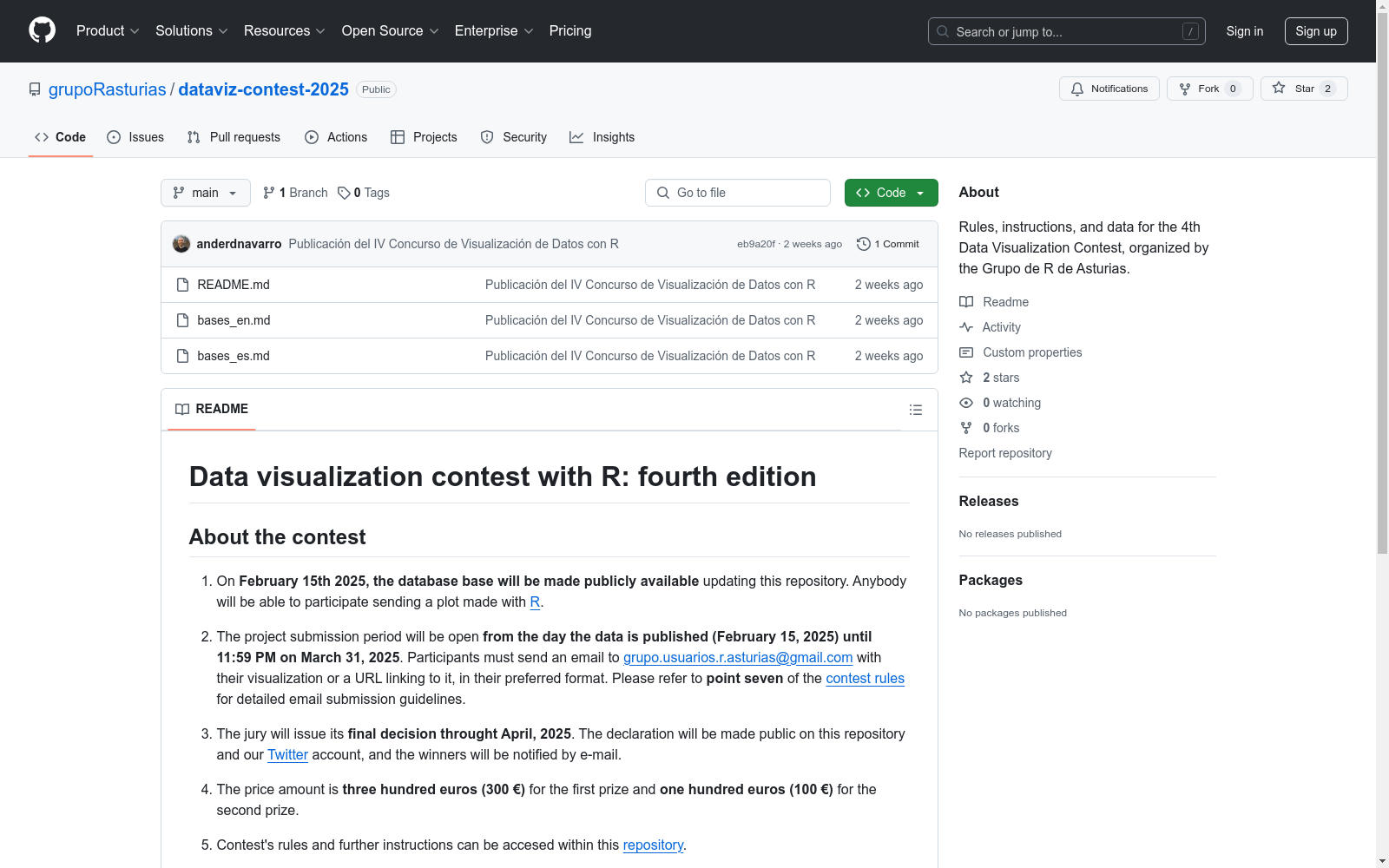This screenshot has width=1389, height=868.
Task: Click the tag icon next to 0 Tags
Action: pos(344,193)
